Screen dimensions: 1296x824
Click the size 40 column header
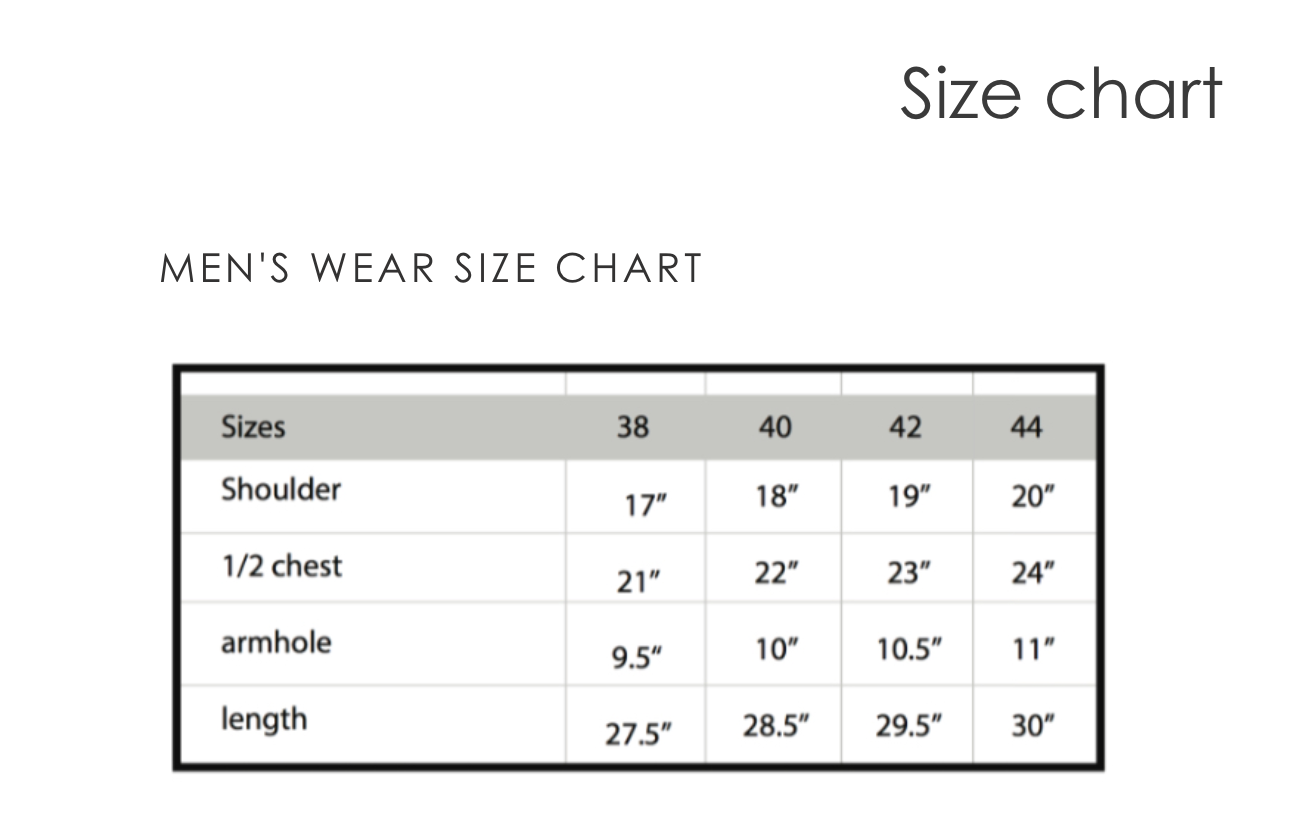tap(775, 428)
